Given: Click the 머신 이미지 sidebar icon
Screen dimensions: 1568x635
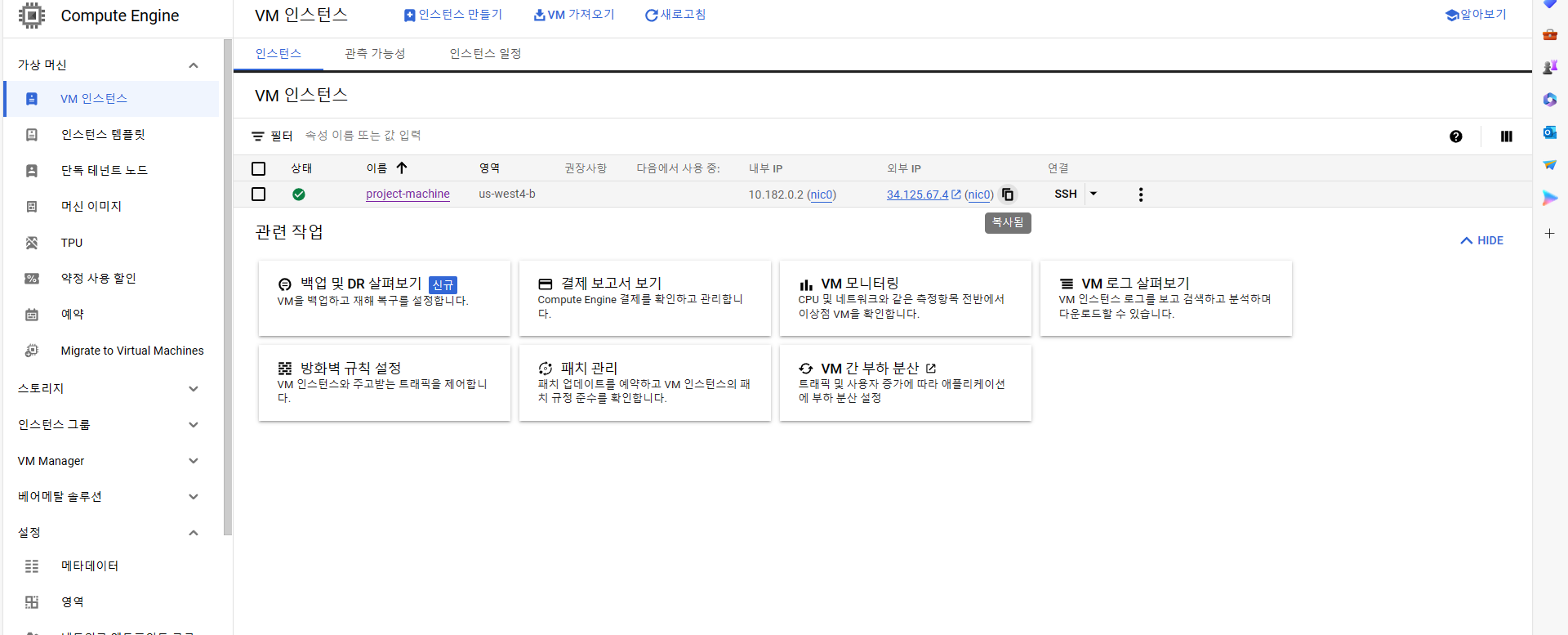Looking at the screenshot, I should pyautogui.click(x=32, y=207).
